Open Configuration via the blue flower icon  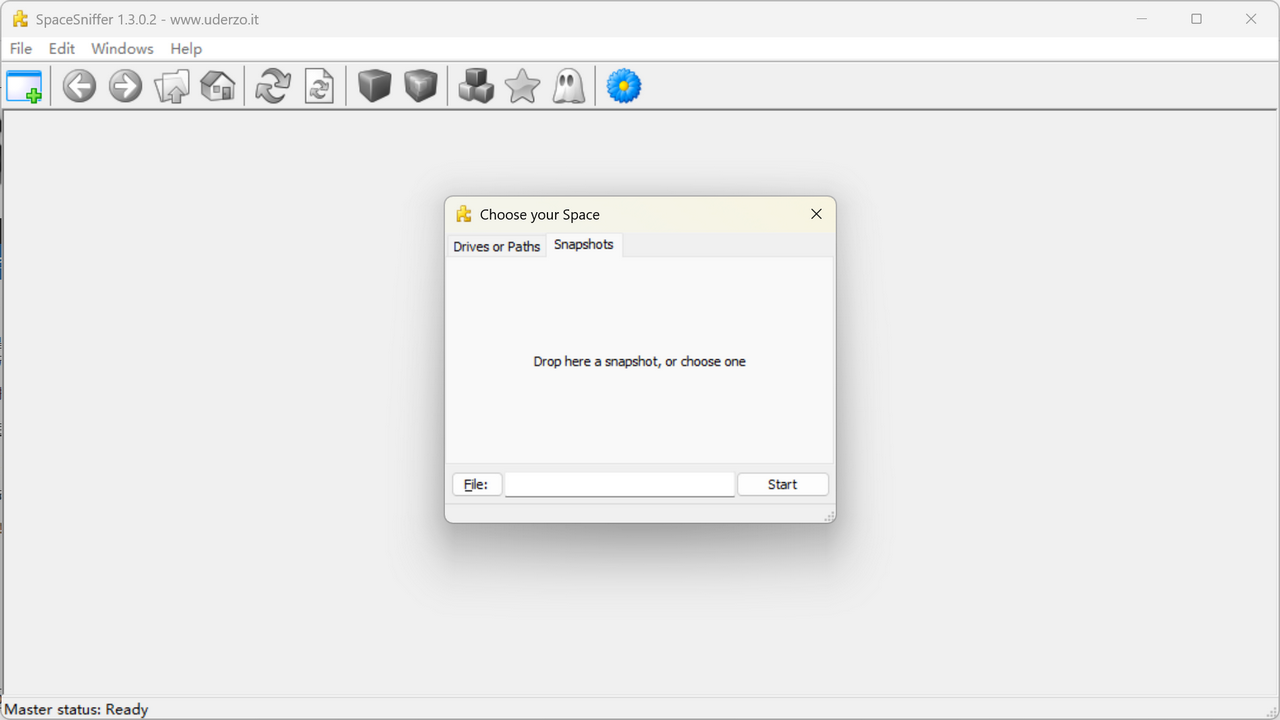[x=623, y=86]
